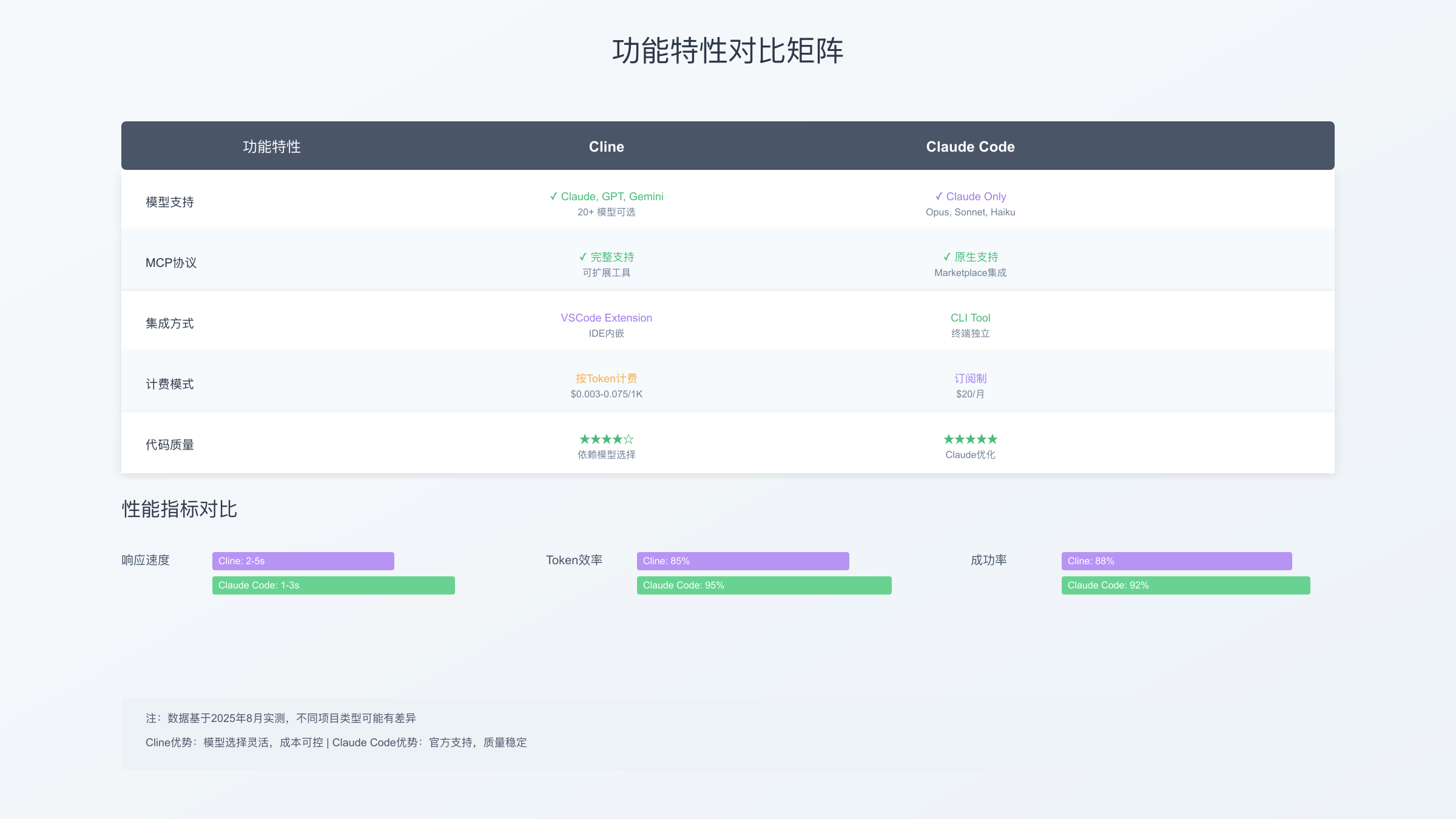Click the 性能指标对比 heading
Viewport: 1456px width, 819px height.
click(180, 509)
